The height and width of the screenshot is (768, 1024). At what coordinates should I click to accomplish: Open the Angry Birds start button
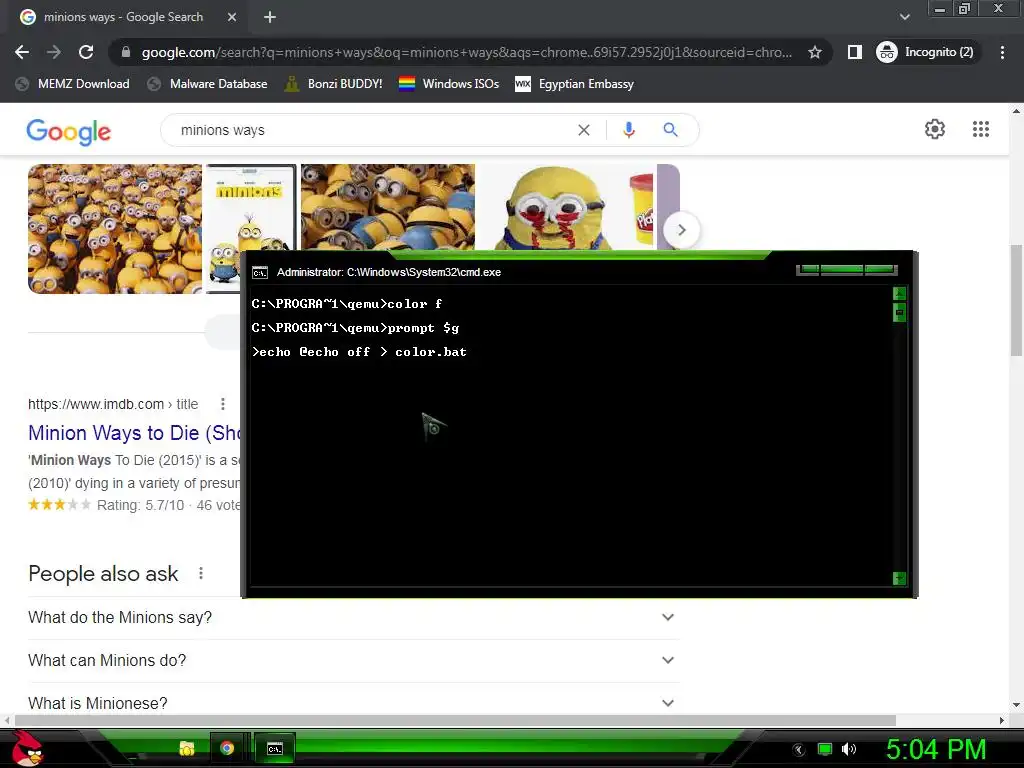point(27,748)
